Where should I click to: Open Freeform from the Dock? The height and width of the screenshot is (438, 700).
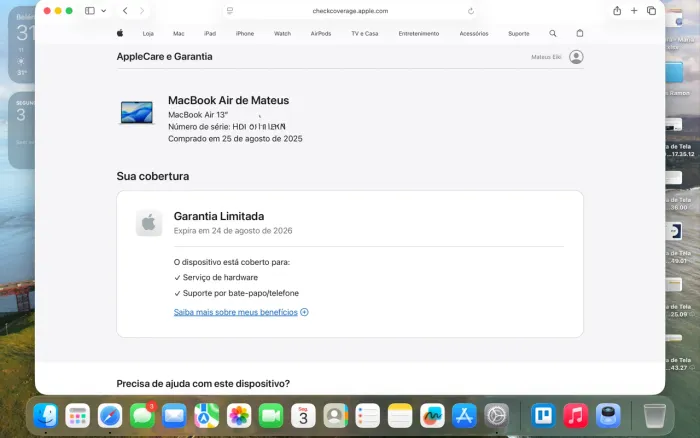pos(432,416)
